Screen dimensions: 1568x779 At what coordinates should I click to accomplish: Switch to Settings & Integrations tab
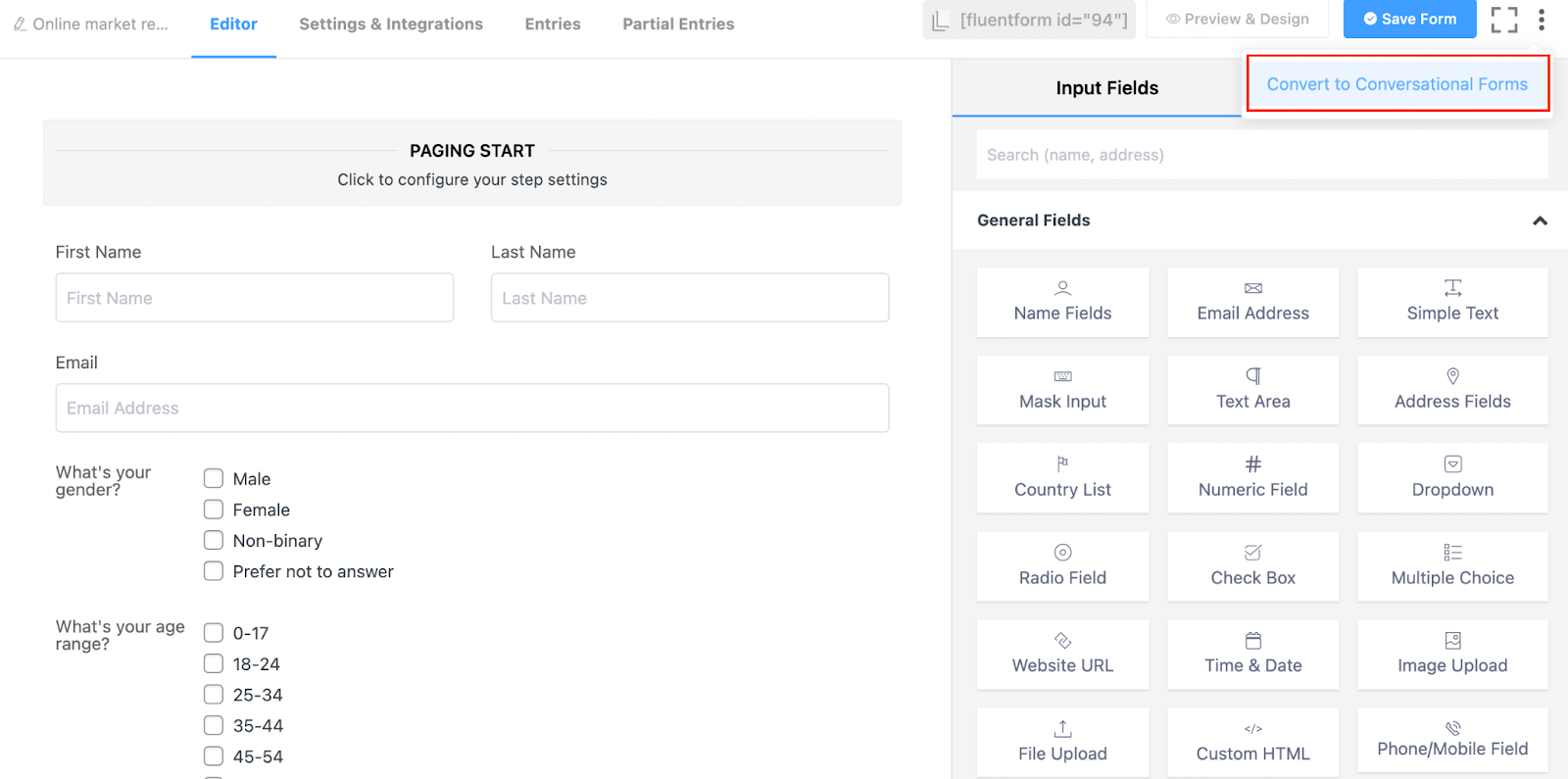pos(390,24)
